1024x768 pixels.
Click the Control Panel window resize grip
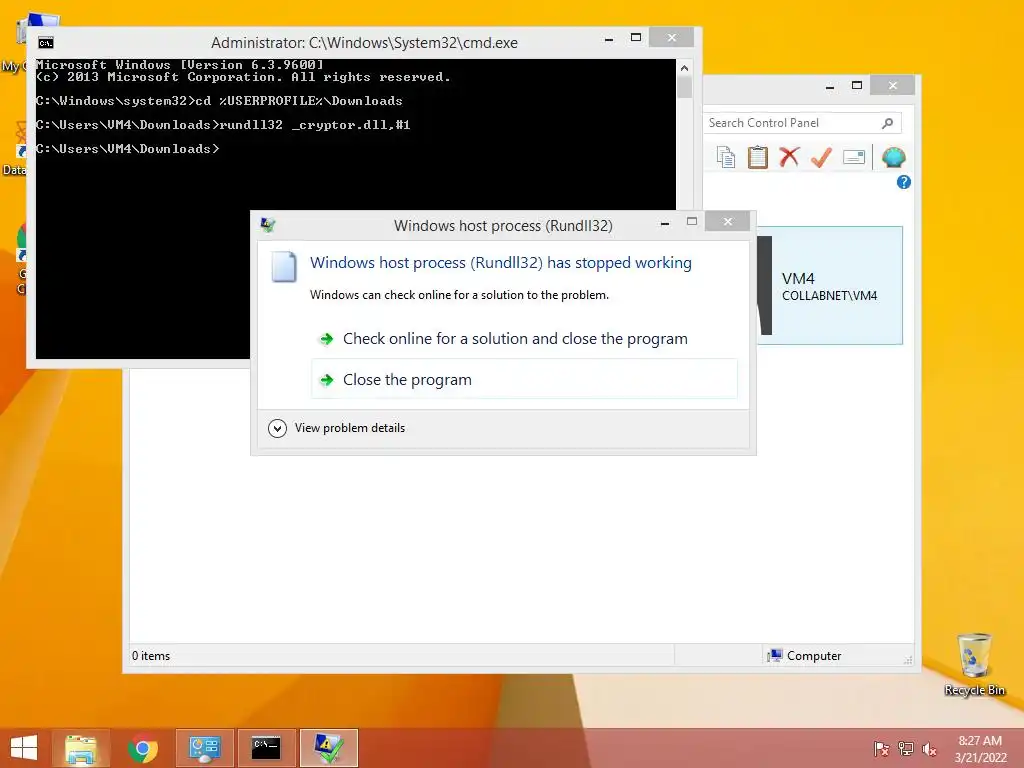click(908, 660)
